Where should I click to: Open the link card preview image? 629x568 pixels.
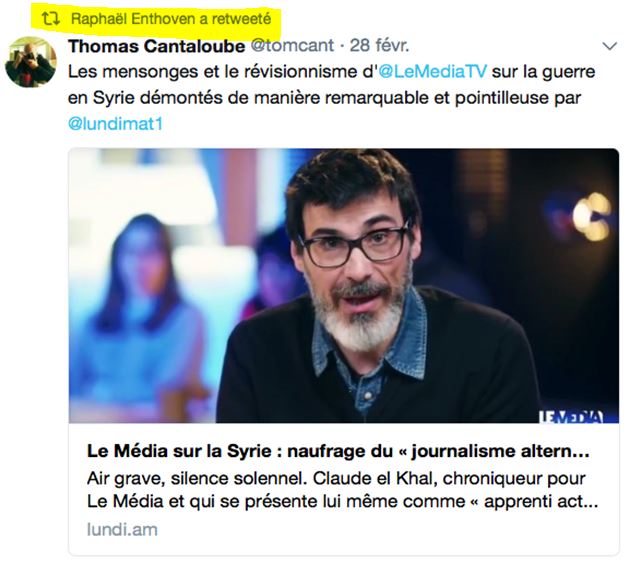click(344, 286)
